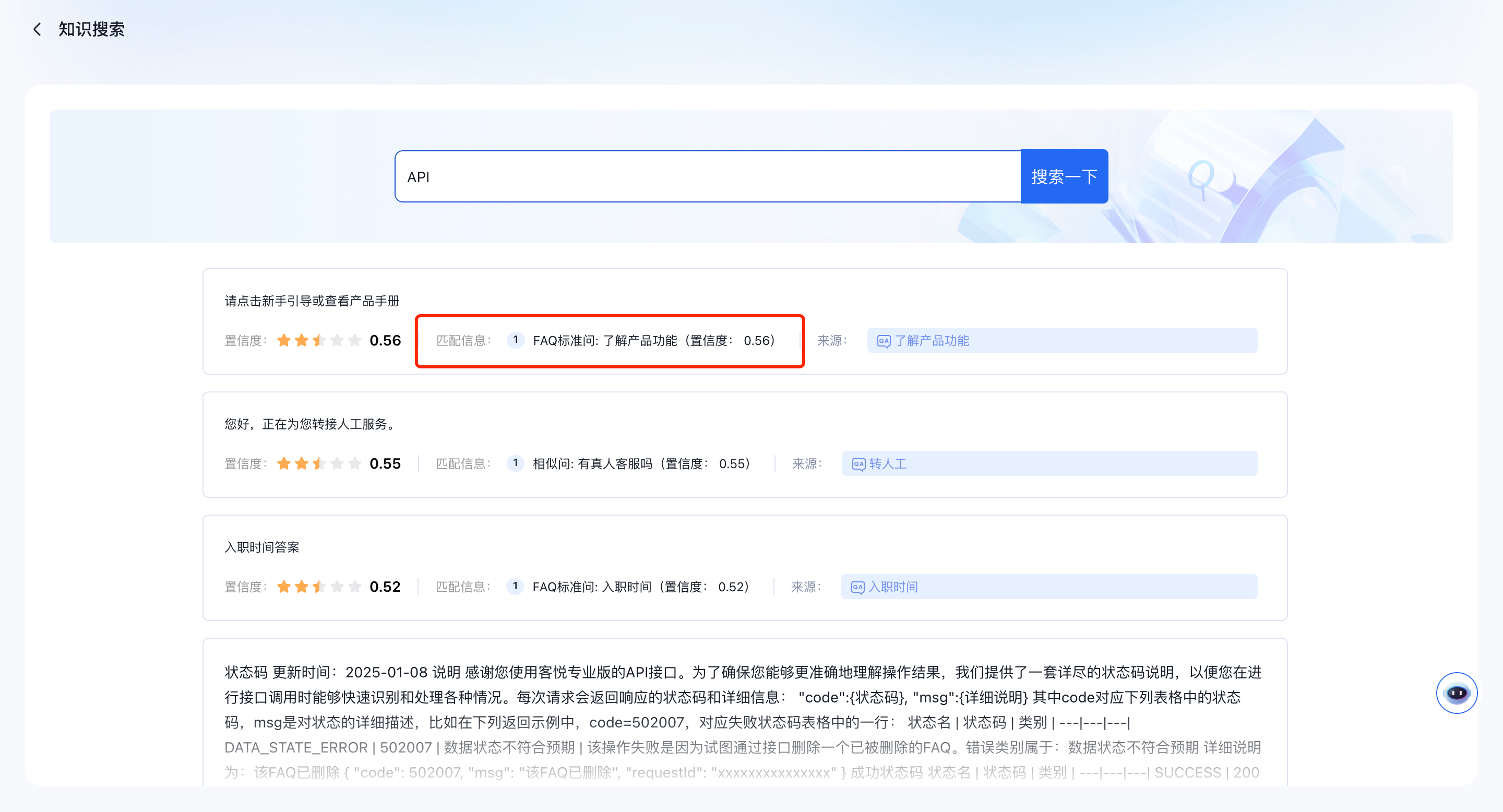Click the star rating for 0.56 confidence
1503x812 pixels.
pos(318,341)
